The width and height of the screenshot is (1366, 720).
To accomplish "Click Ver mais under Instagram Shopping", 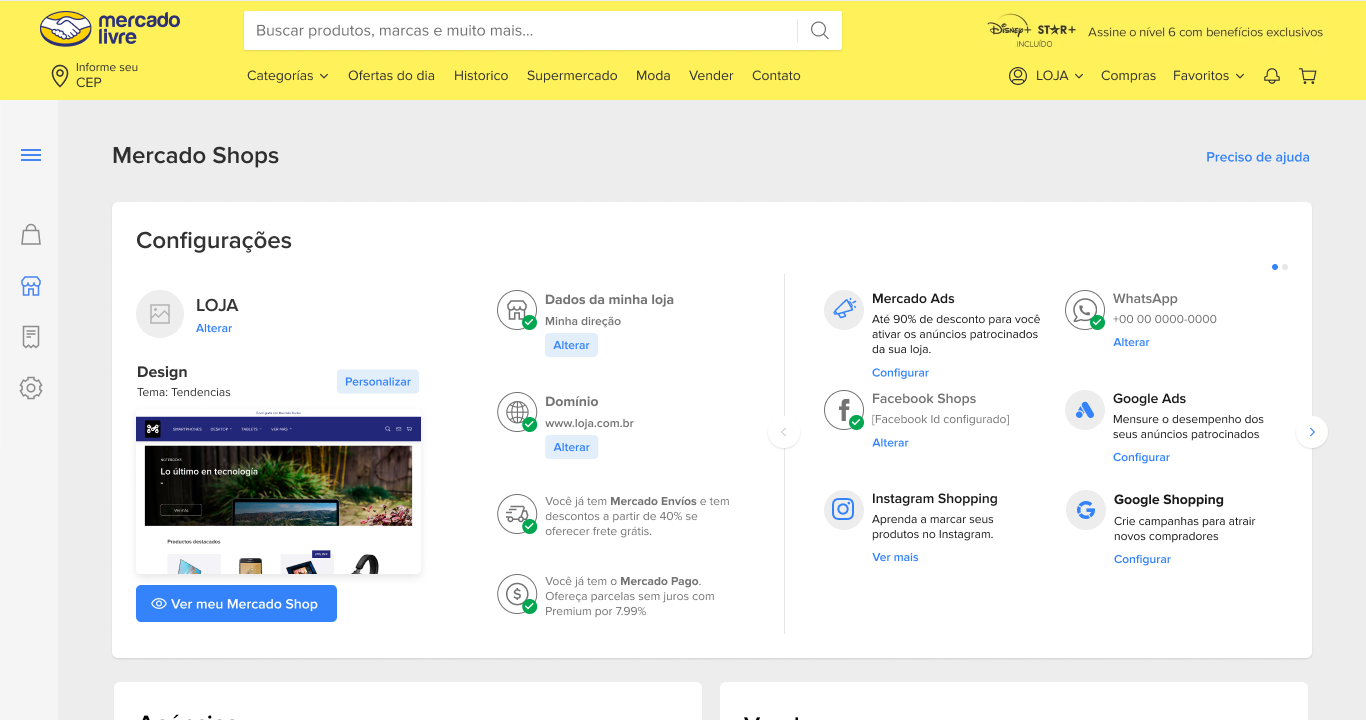I will coord(895,557).
